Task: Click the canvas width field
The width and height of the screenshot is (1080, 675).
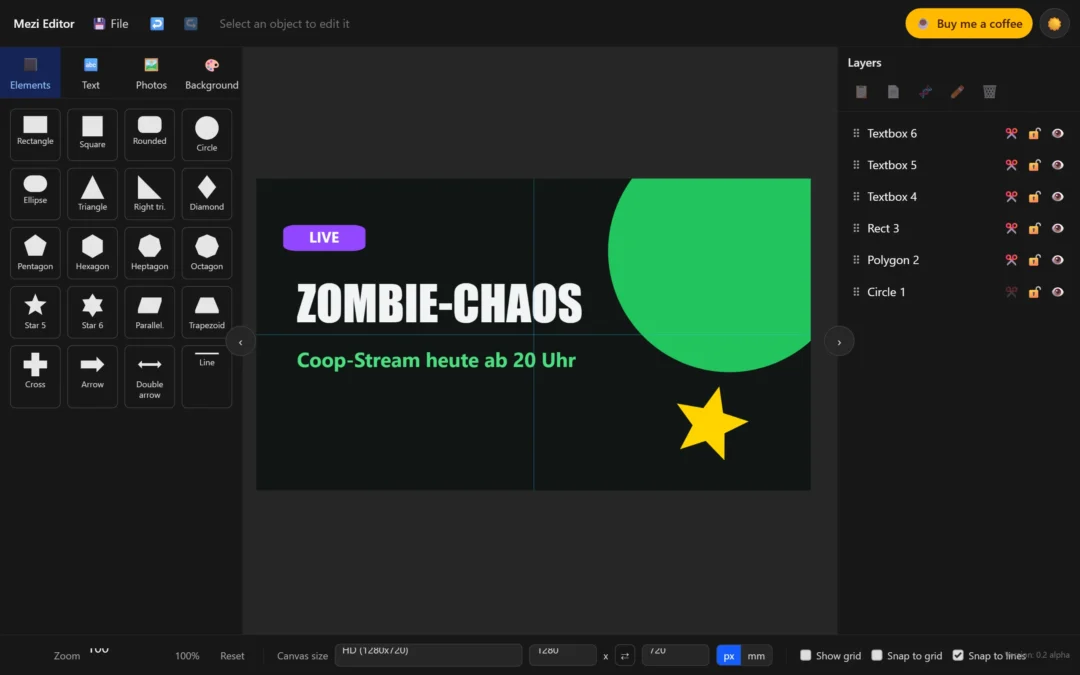Action: (563, 655)
